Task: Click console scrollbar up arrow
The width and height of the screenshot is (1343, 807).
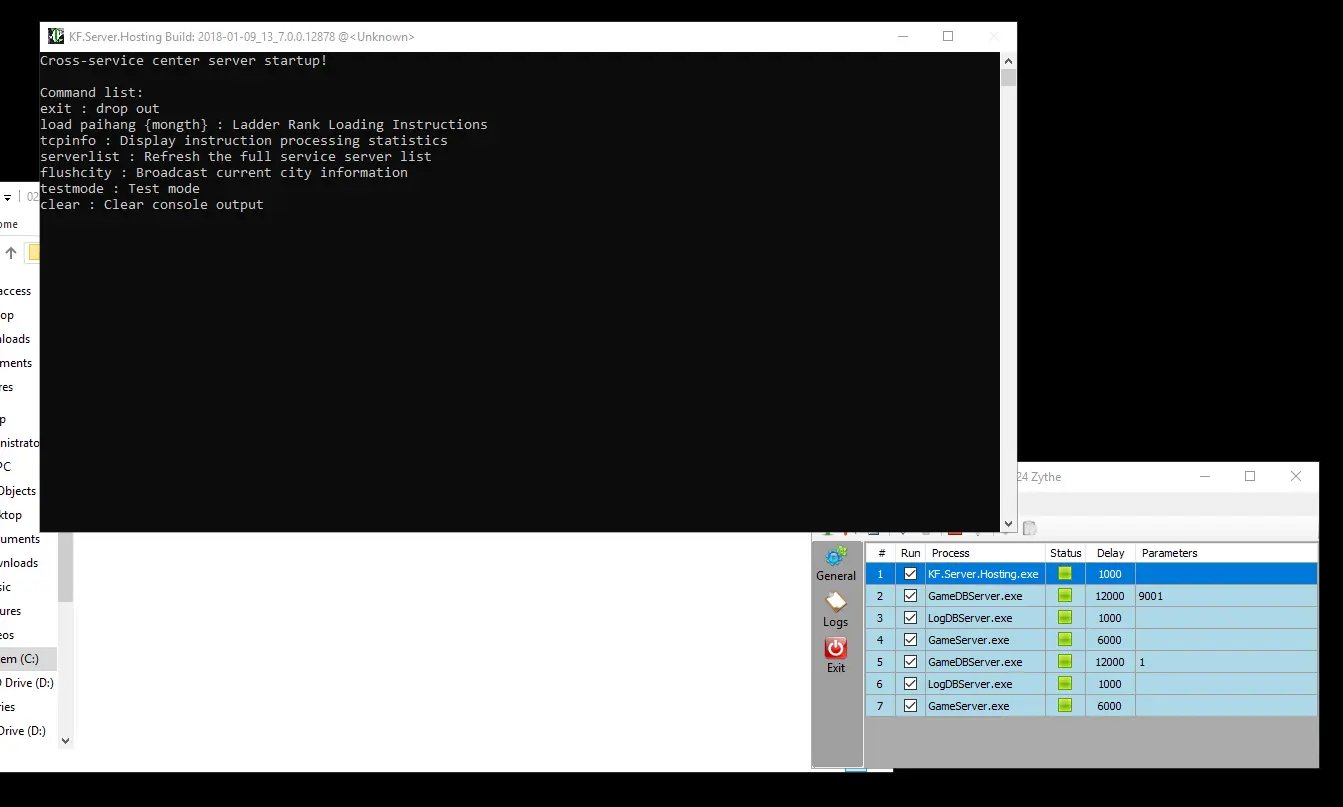Action: (x=1008, y=61)
